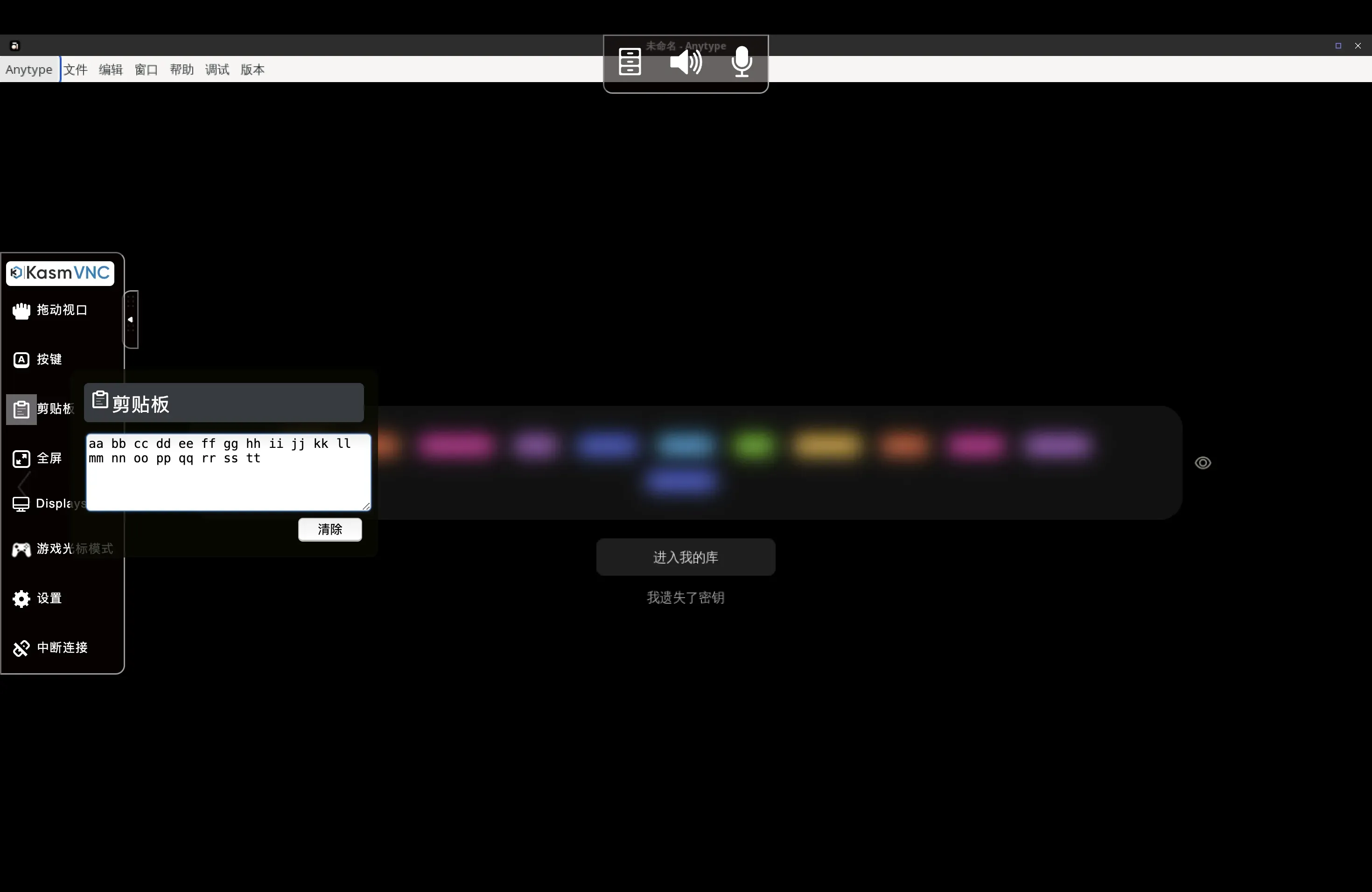Activate the drag viewport hand tool
Viewport: 1372px width, 892px height.
21,311
